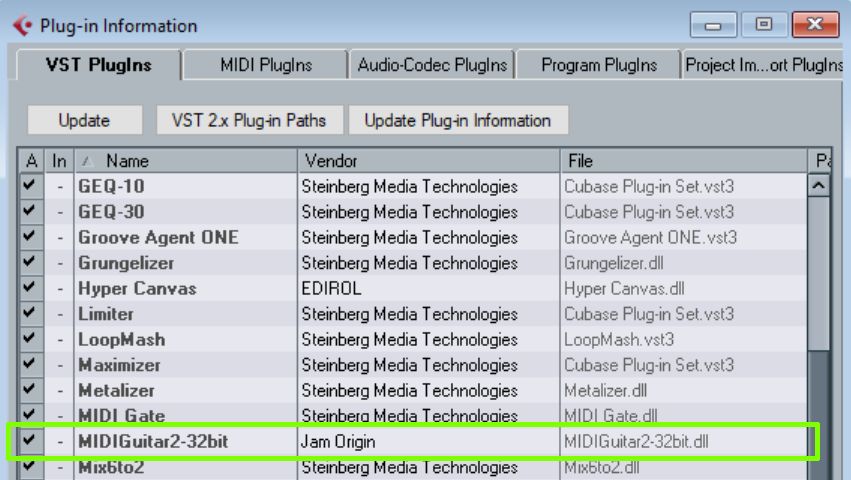The image size is (851, 480).
Task: Select the Program PlugIns tab
Action: click(598, 65)
